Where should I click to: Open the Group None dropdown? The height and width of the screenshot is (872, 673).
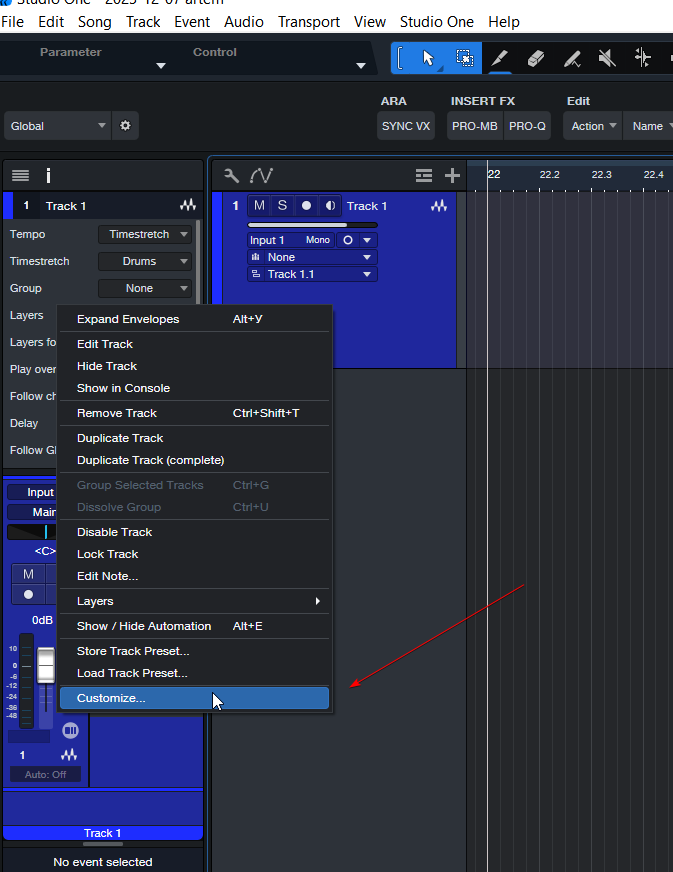(145, 288)
